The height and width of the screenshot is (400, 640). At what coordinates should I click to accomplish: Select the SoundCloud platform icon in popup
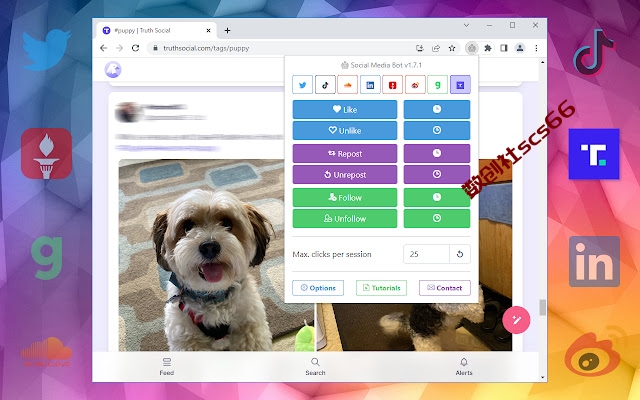click(348, 85)
